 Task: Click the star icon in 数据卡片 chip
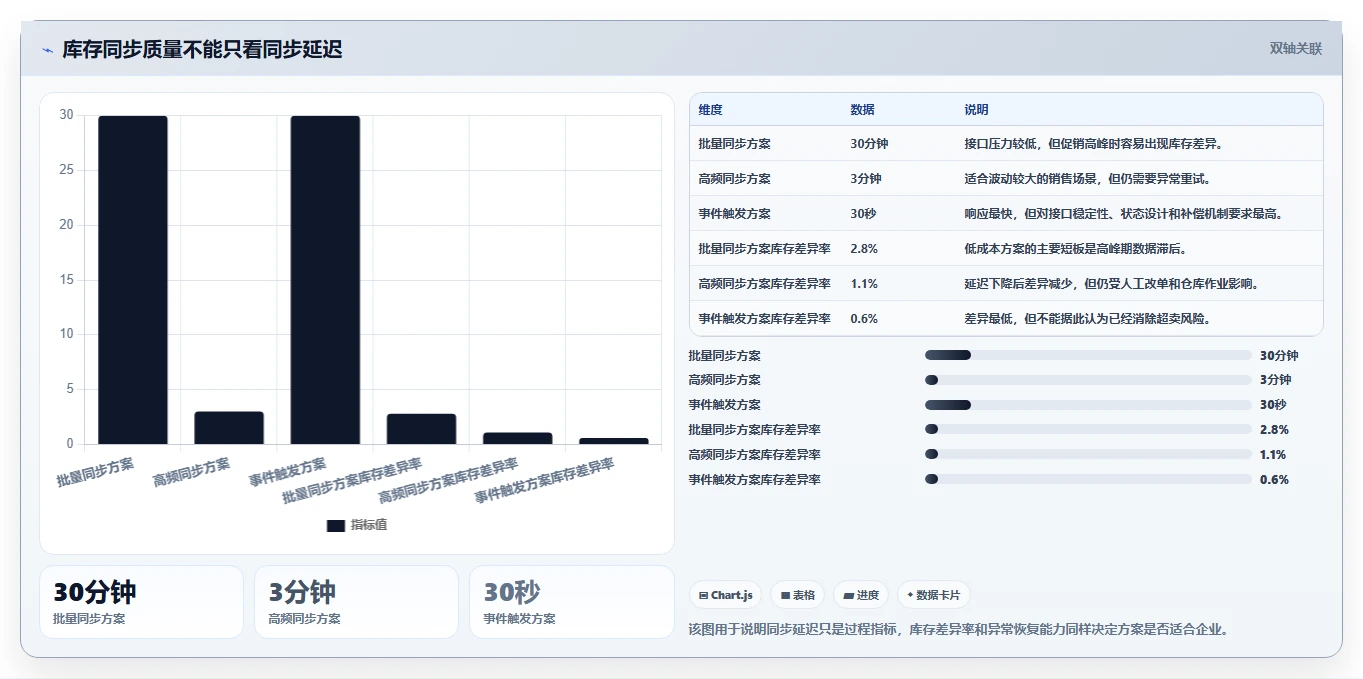pyautogui.click(x=910, y=595)
